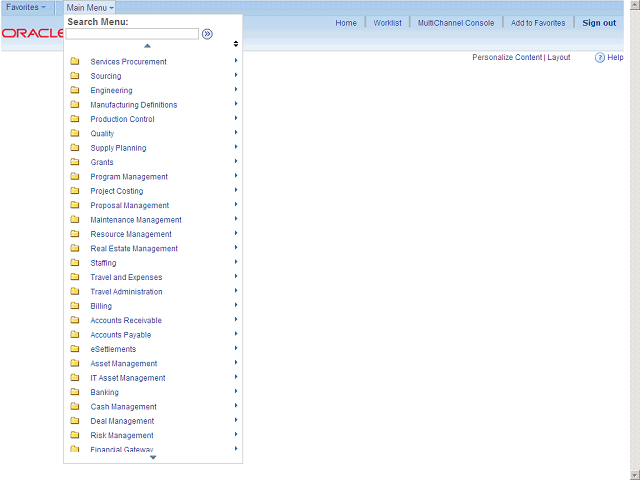The height and width of the screenshot is (480, 640).
Task: Expand the Accounts Payable submenu arrow
Action: click(236, 334)
